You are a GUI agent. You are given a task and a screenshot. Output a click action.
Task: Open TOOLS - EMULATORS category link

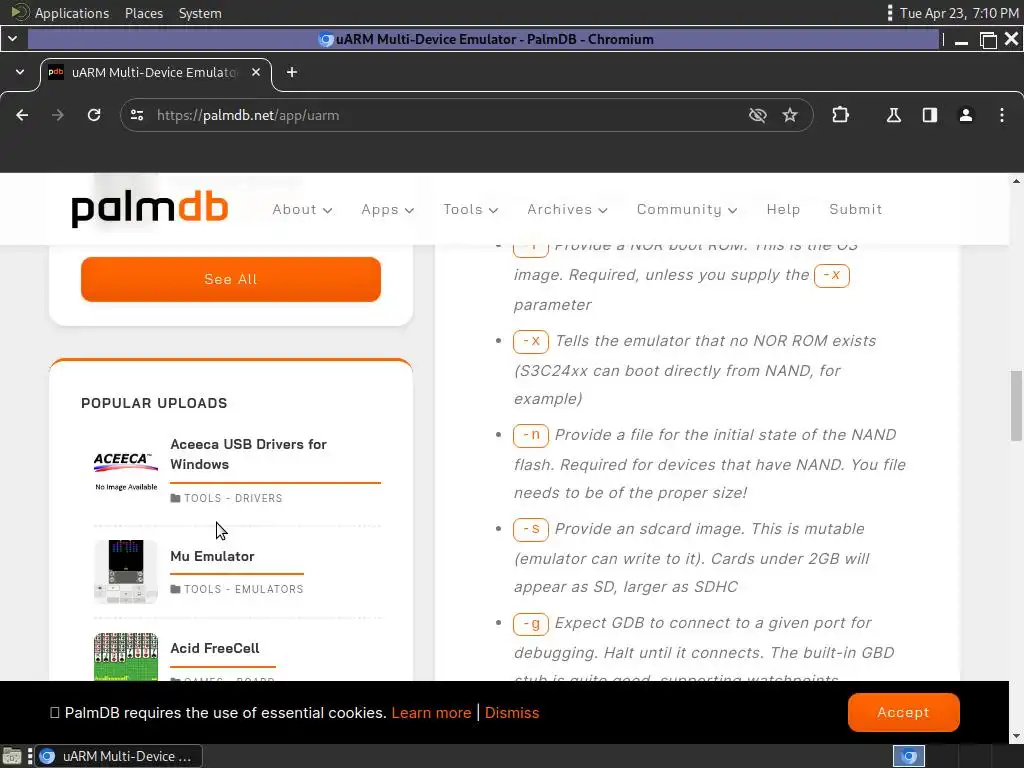tap(244, 589)
